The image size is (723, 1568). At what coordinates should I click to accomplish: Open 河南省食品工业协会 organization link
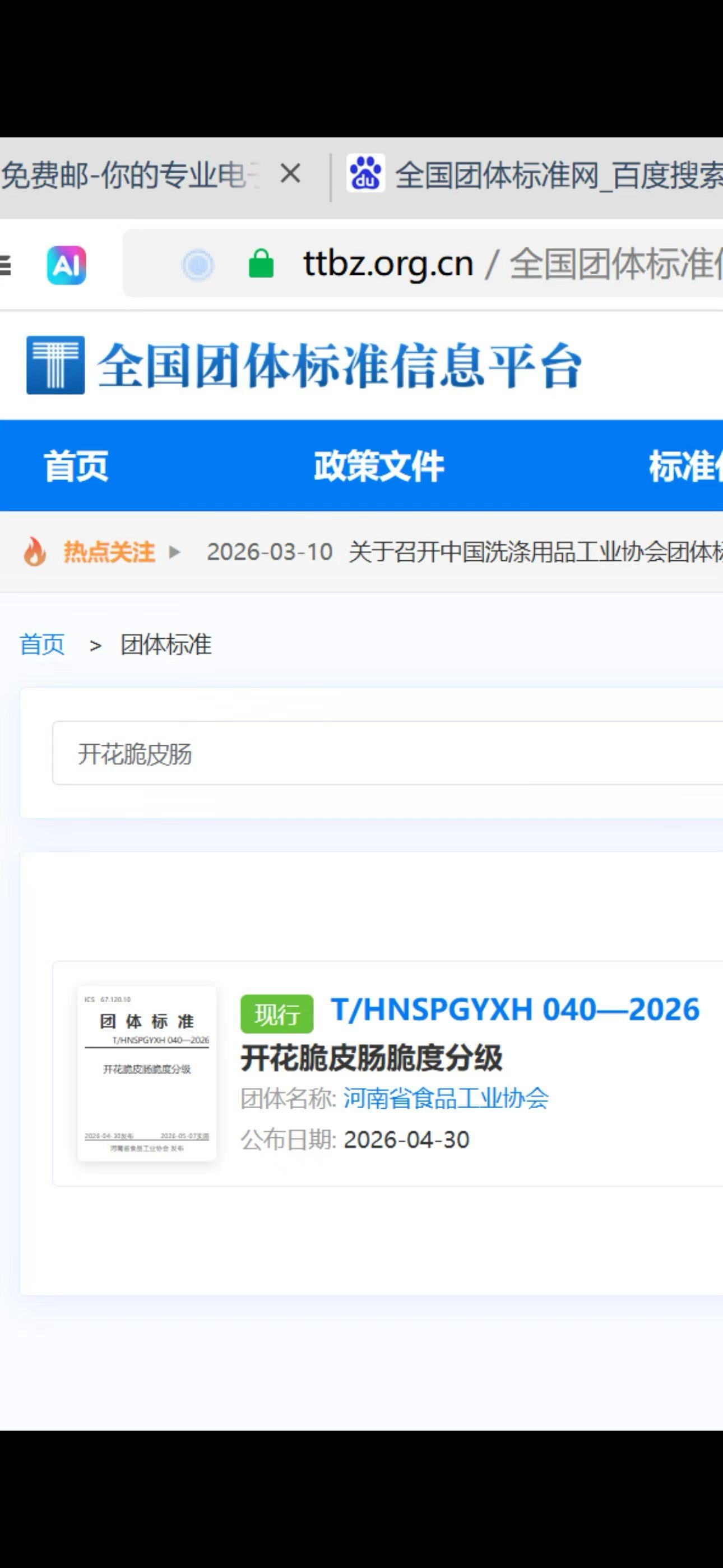(x=446, y=1099)
